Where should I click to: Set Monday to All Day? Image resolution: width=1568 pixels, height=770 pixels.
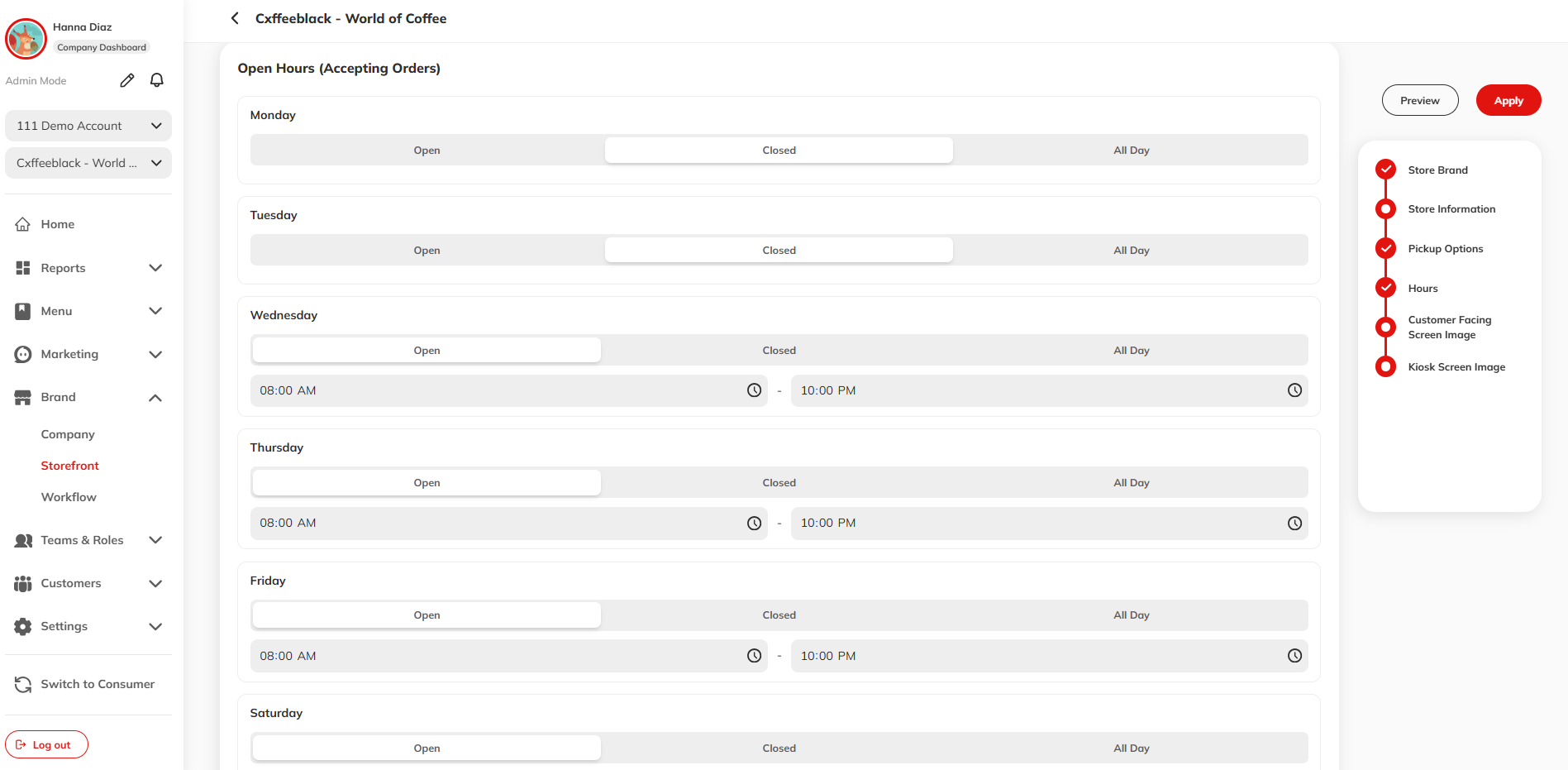pos(1131,151)
